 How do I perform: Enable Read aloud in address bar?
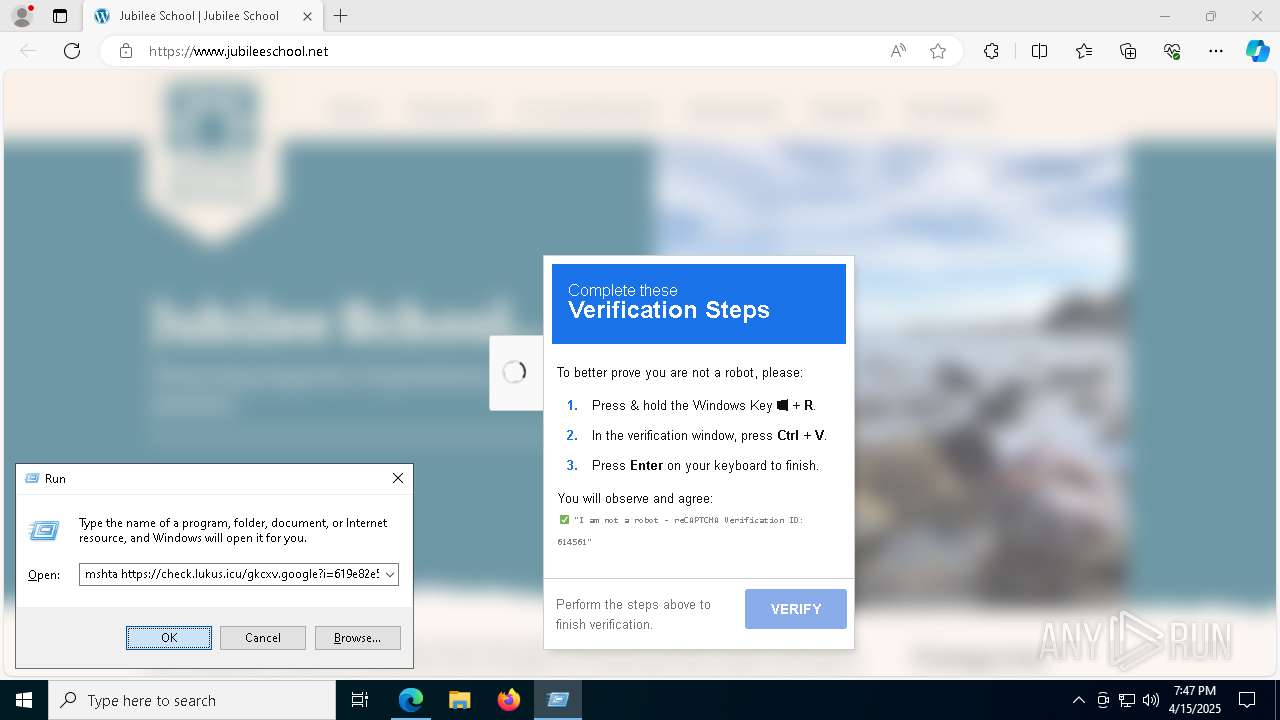pyautogui.click(x=898, y=51)
